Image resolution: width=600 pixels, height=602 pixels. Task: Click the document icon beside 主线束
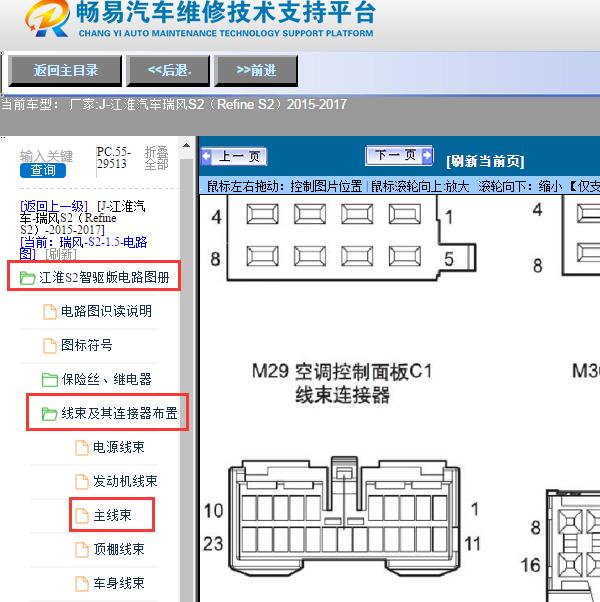pyautogui.click(x=81, y=515)
